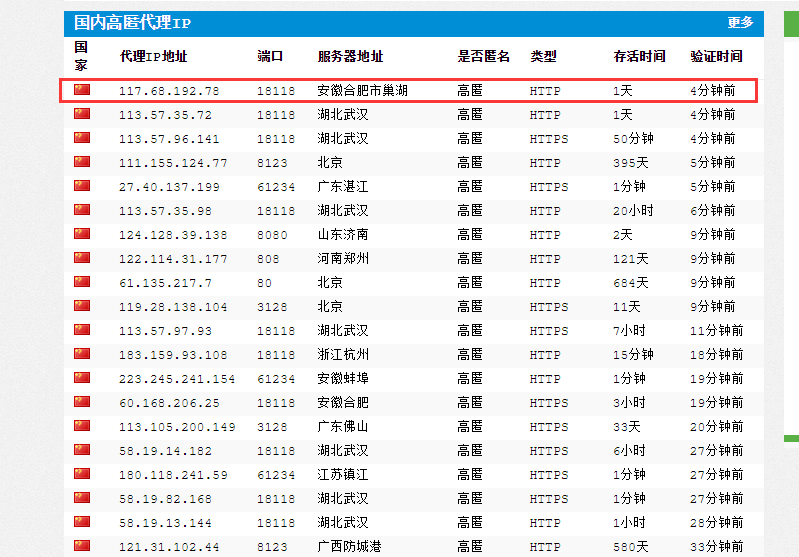Select IP address 183.159.93.108
799x557 pixels.
tap(173, 355)
